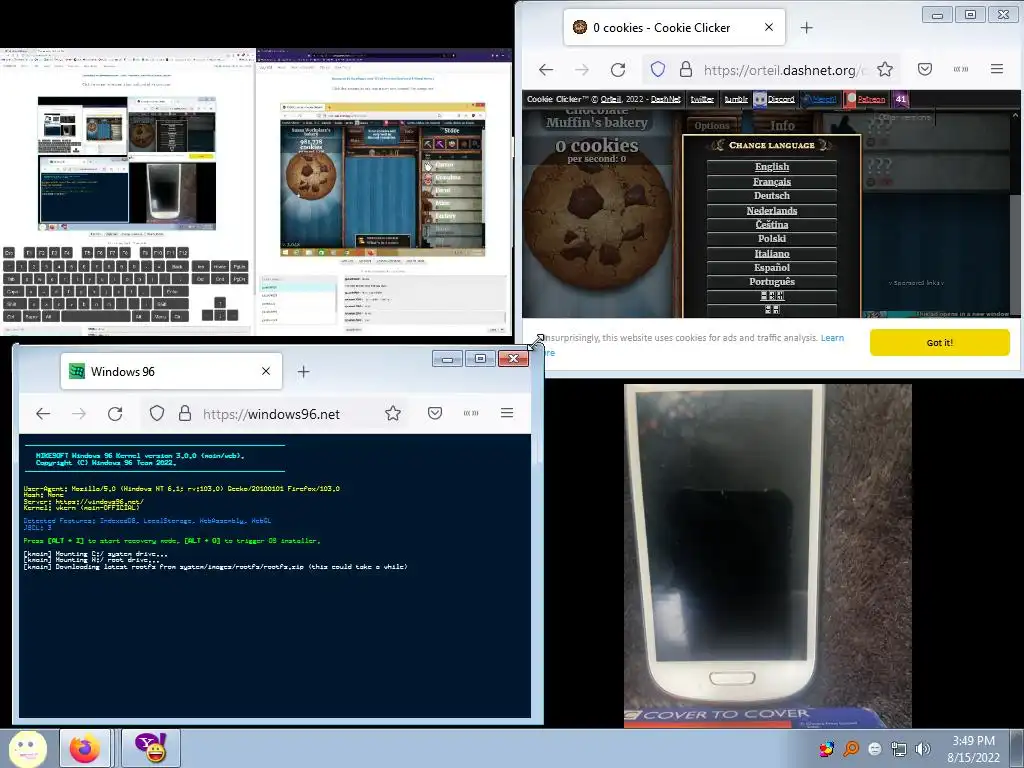Choose Español language
Image resolution: width=1024 pixels, height=768 pixels.
click(771, 268)
